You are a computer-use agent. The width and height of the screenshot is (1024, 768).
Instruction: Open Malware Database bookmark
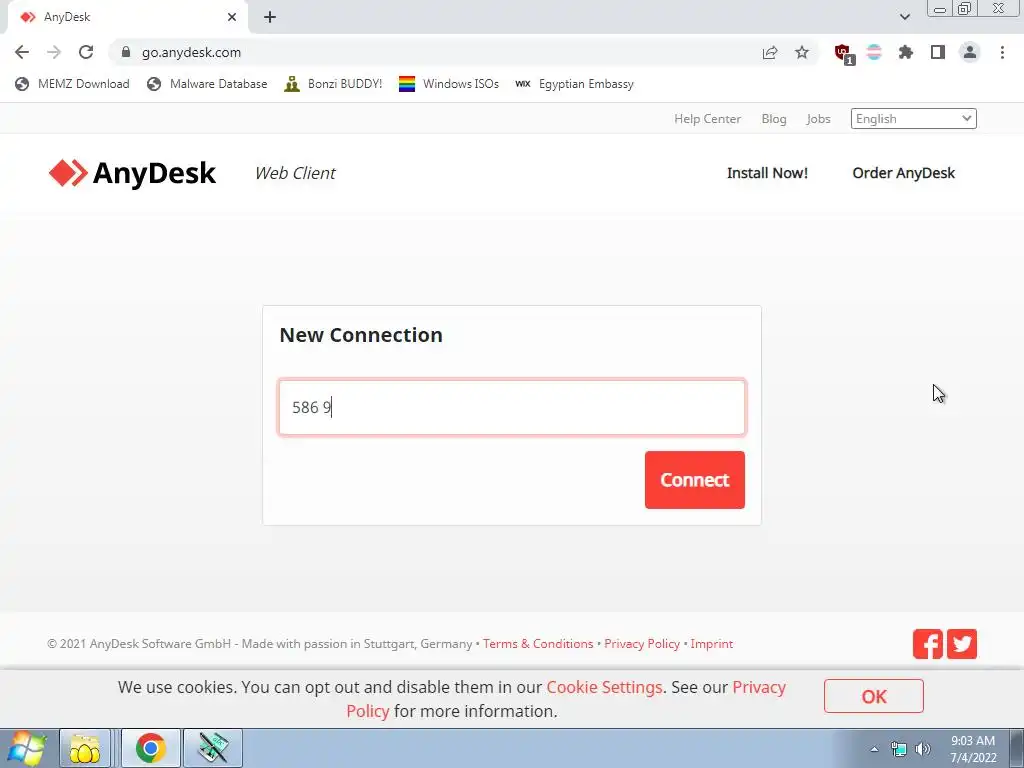[207, 84]
